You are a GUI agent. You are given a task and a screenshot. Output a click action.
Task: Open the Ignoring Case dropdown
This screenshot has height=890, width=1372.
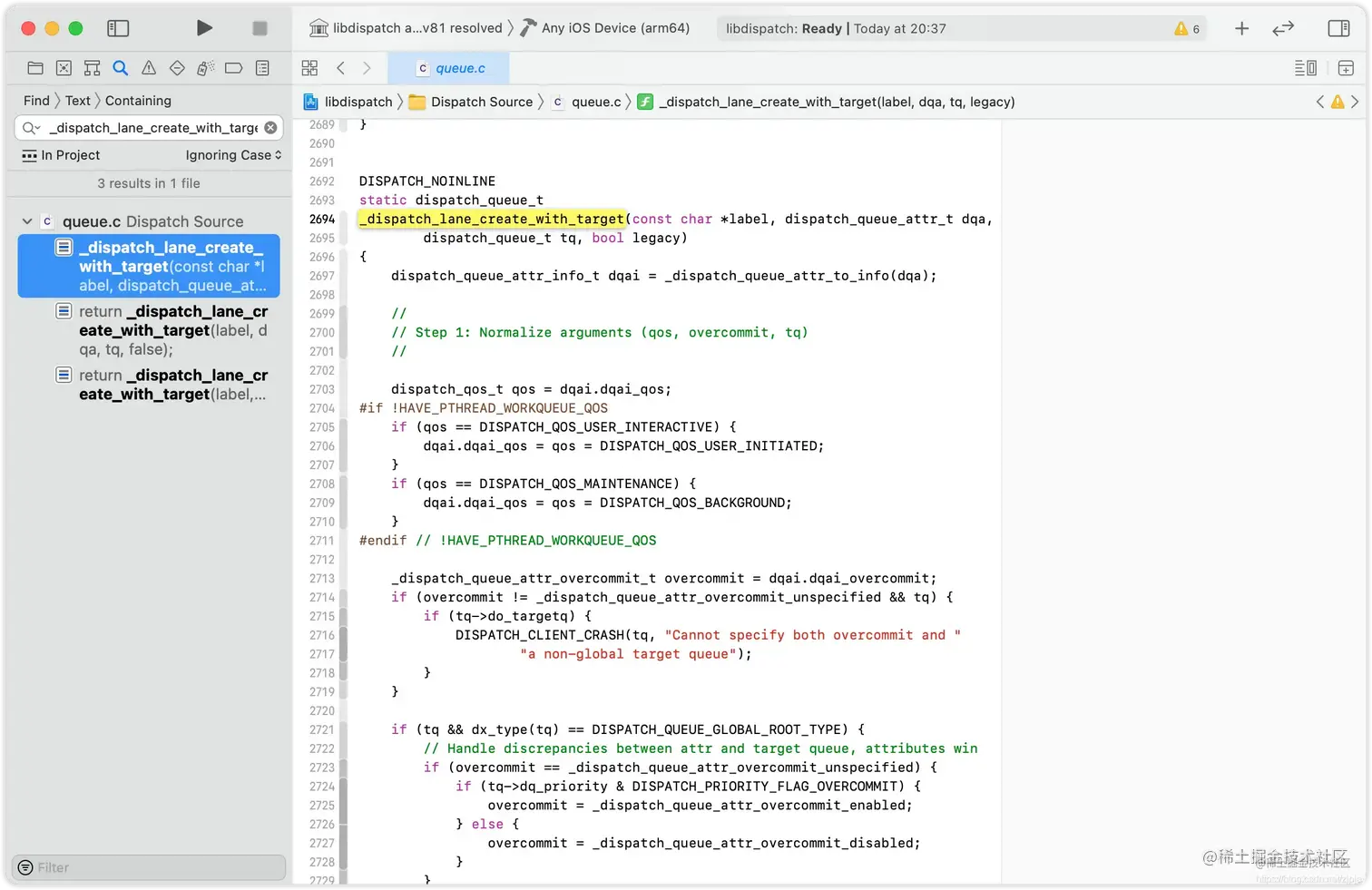point(233,155)
